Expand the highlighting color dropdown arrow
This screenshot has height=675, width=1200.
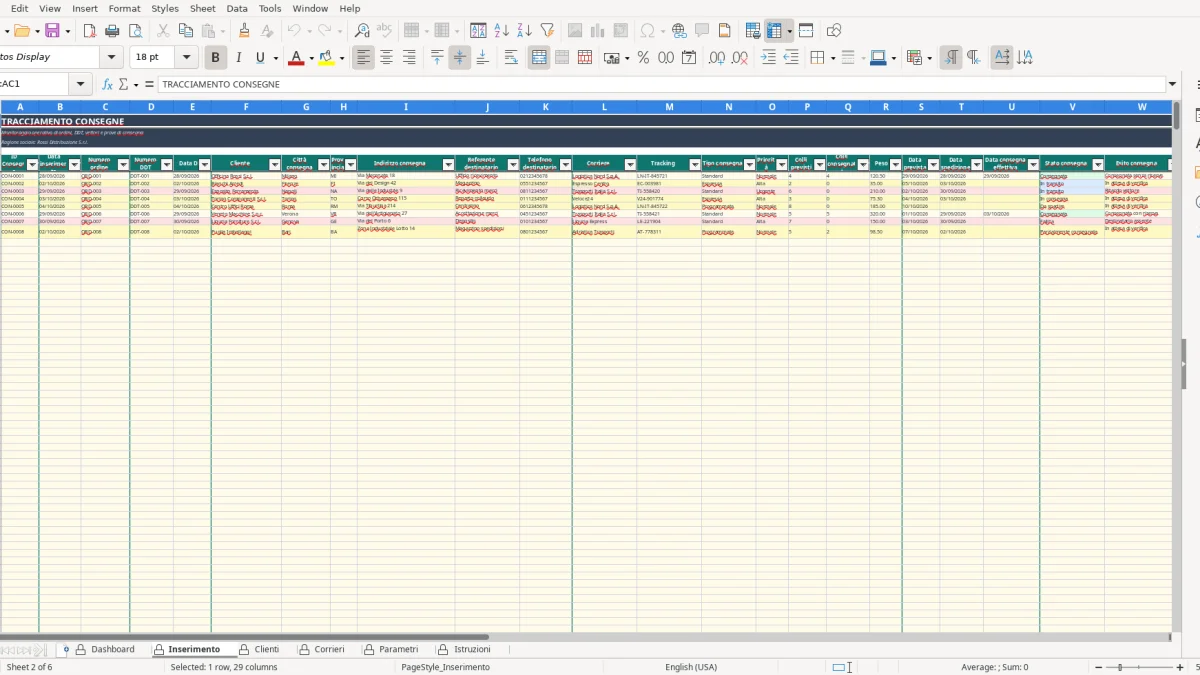pos(342,58)
